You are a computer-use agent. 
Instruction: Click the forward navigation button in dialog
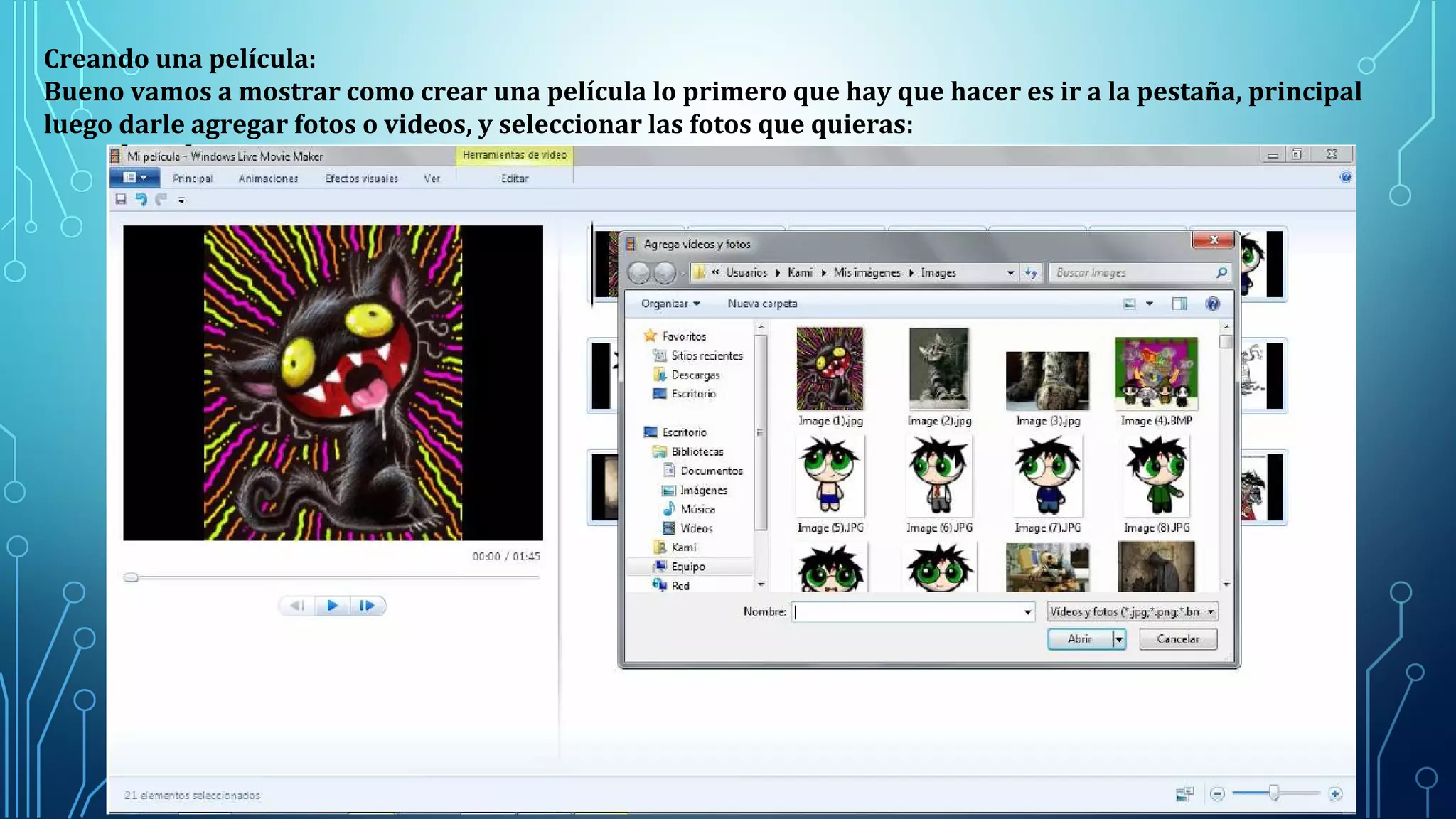coord(664,272)
